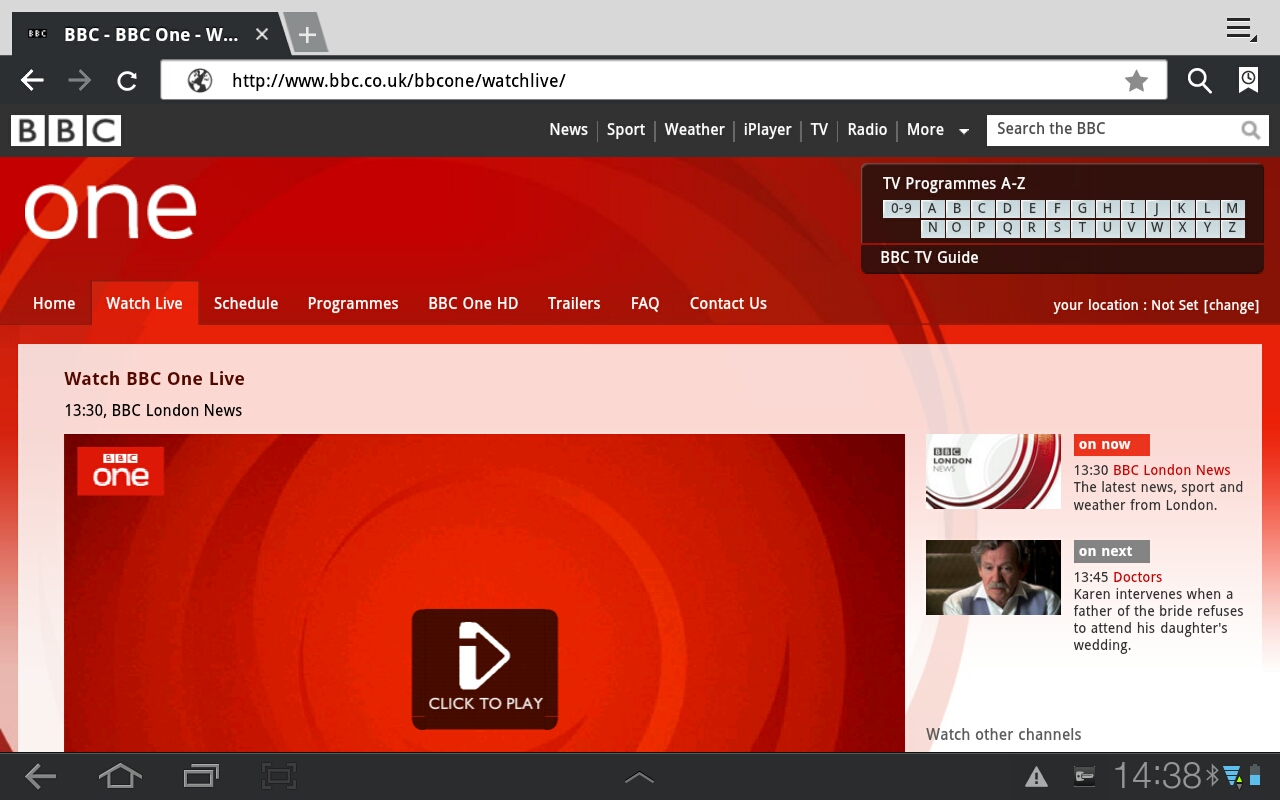Open the browser menu icon at top right
The width and height of the screenshot is (1280, 800).
[x=1241, y=29]
